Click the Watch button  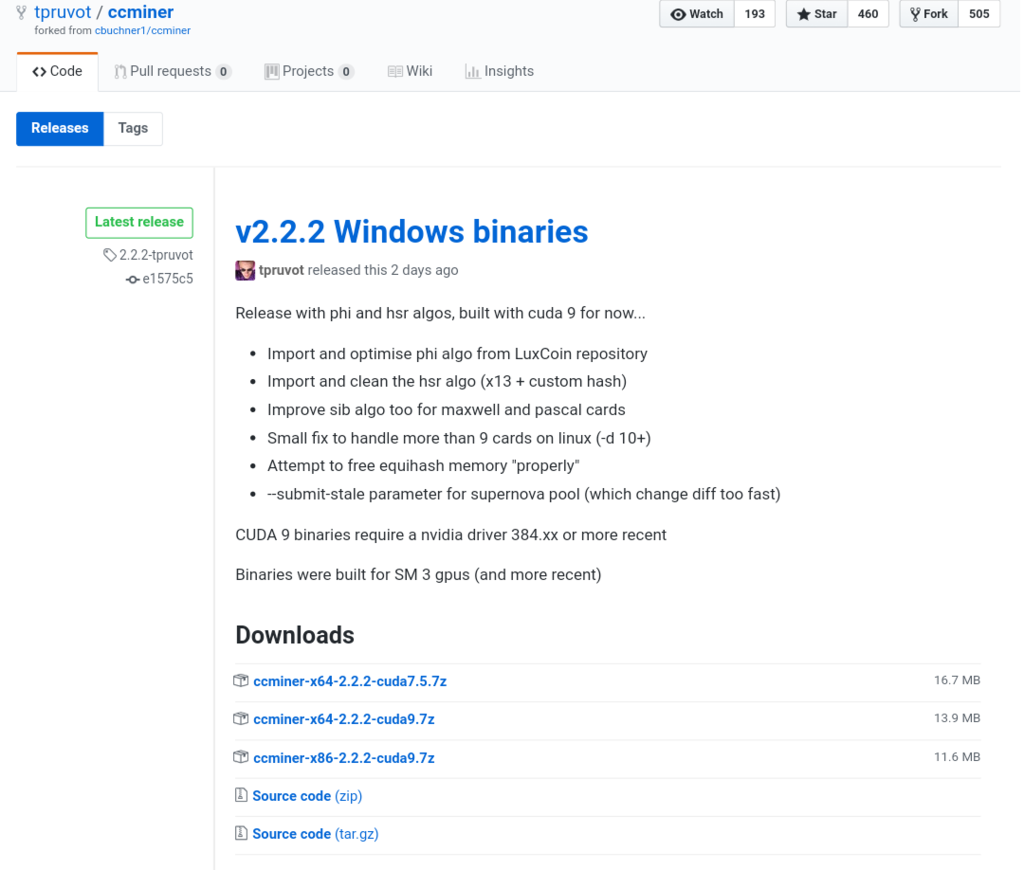pyautogui.click(x=697, y=14)
